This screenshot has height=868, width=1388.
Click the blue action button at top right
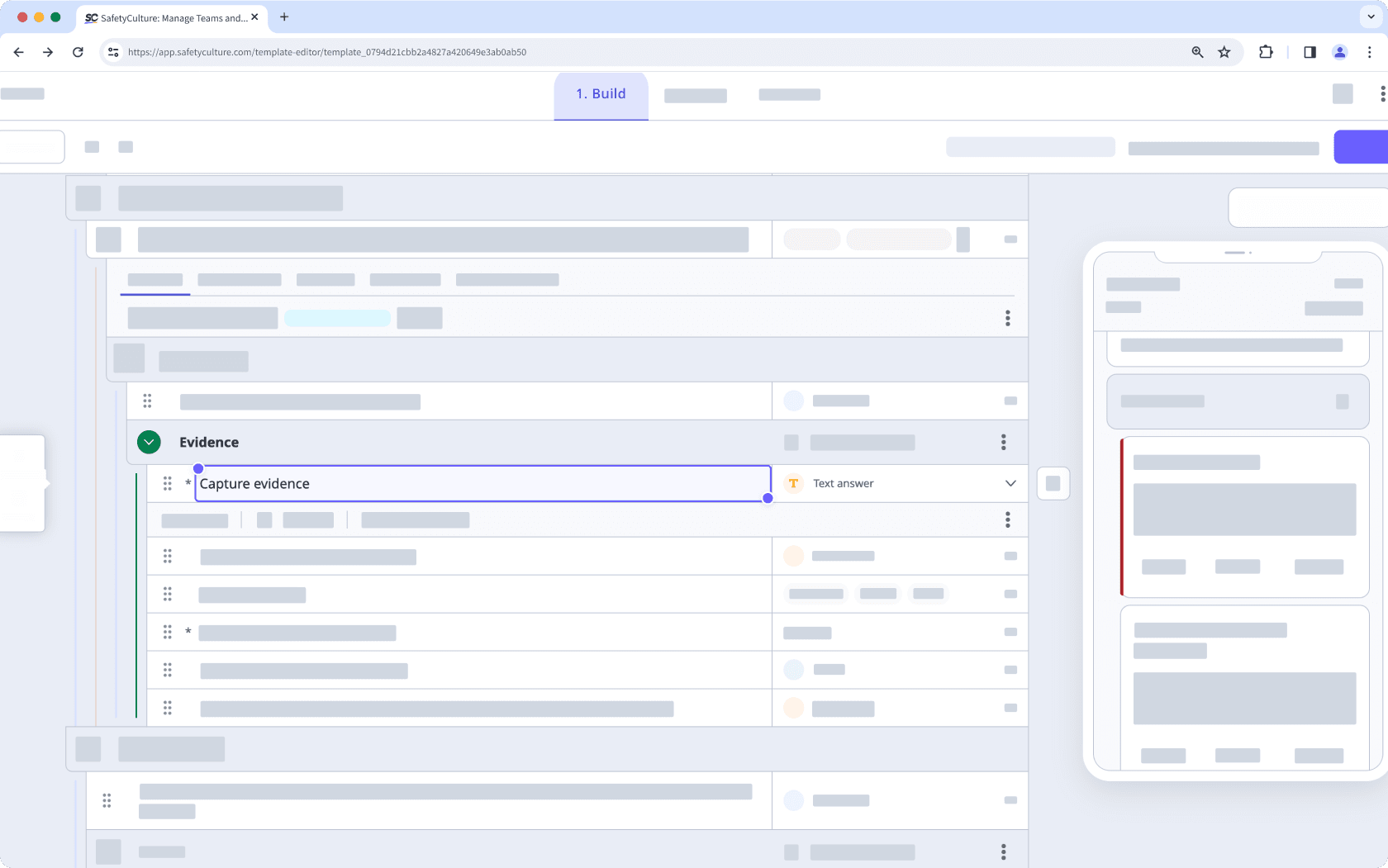(1361, 146)
